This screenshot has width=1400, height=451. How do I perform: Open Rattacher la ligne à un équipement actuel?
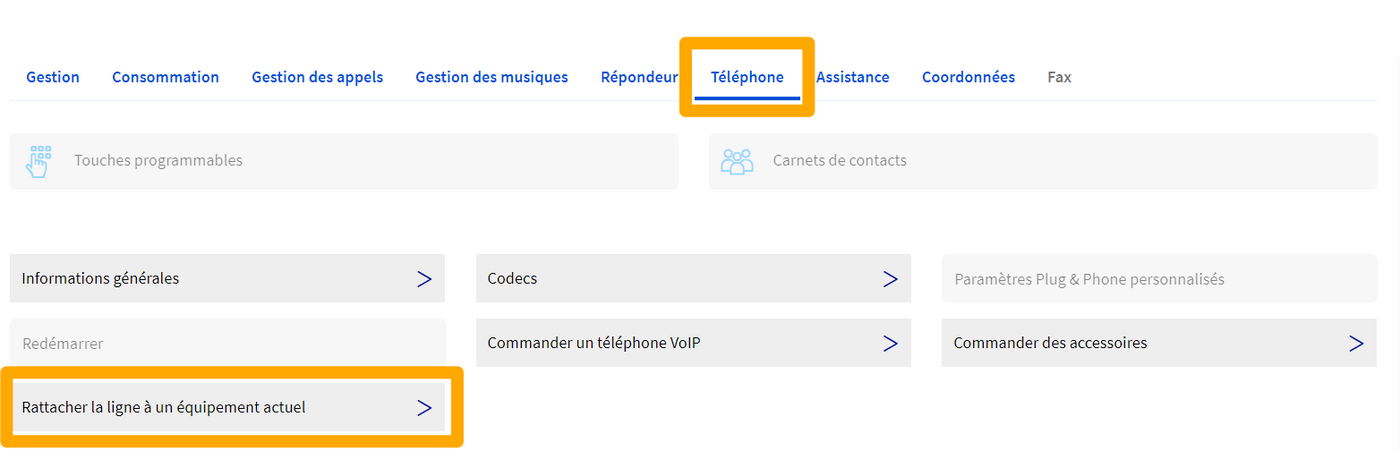(164, 408)
